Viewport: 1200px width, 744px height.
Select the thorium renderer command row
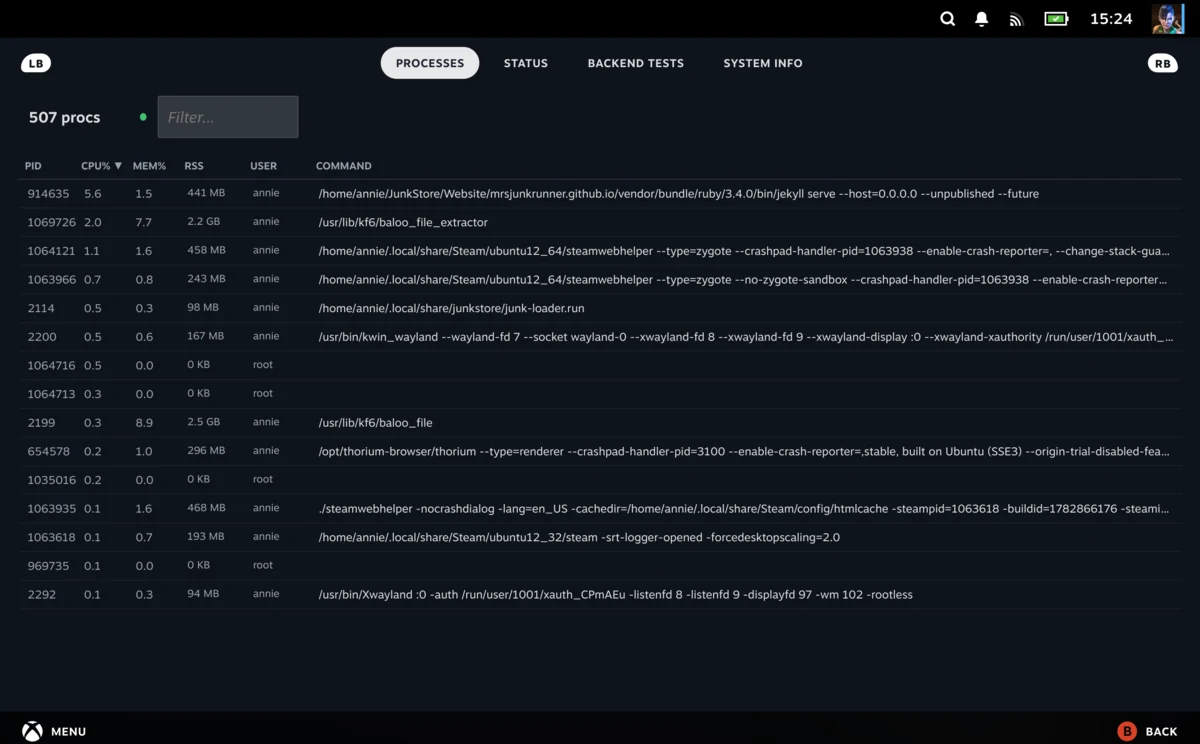599,451
